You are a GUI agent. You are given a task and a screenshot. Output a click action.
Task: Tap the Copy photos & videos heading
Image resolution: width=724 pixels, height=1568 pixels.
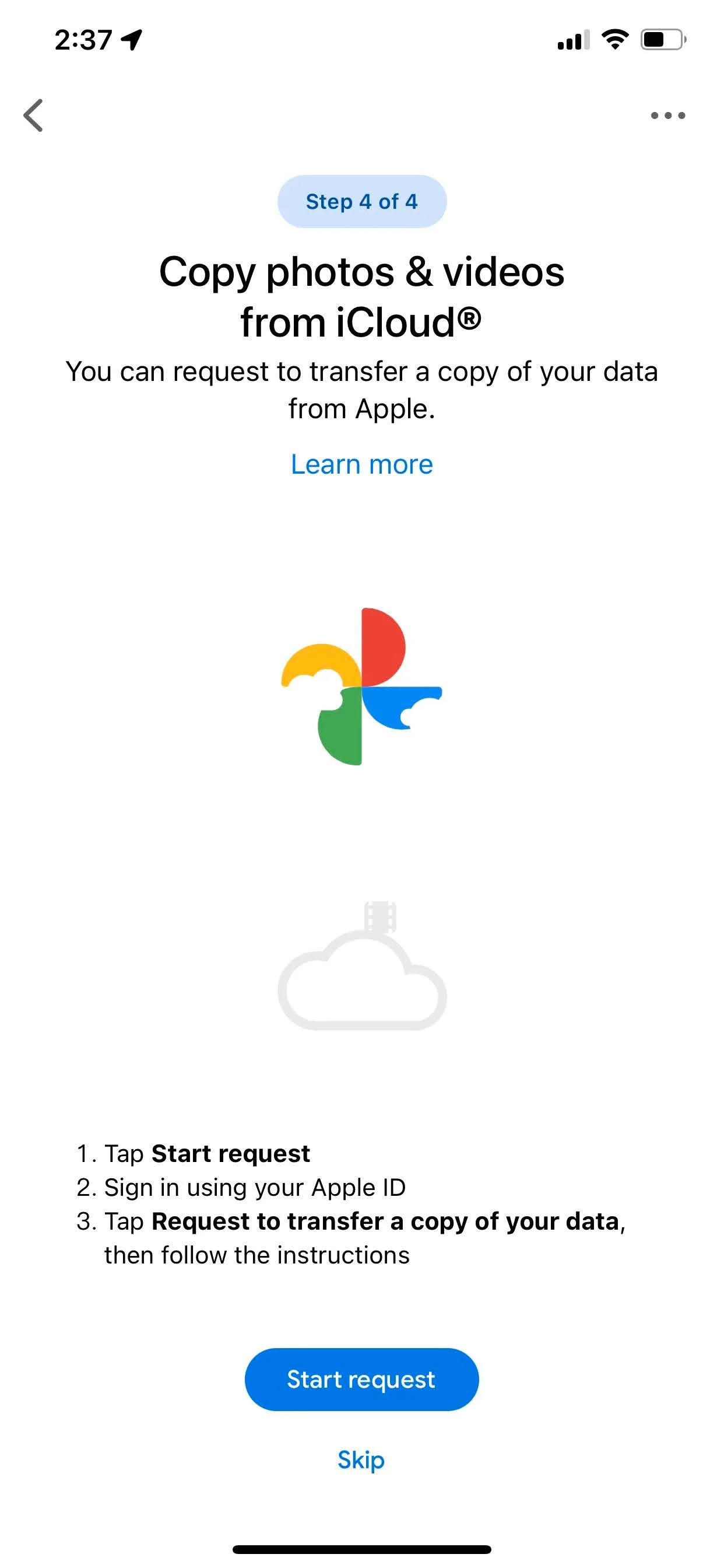[361, 296]
